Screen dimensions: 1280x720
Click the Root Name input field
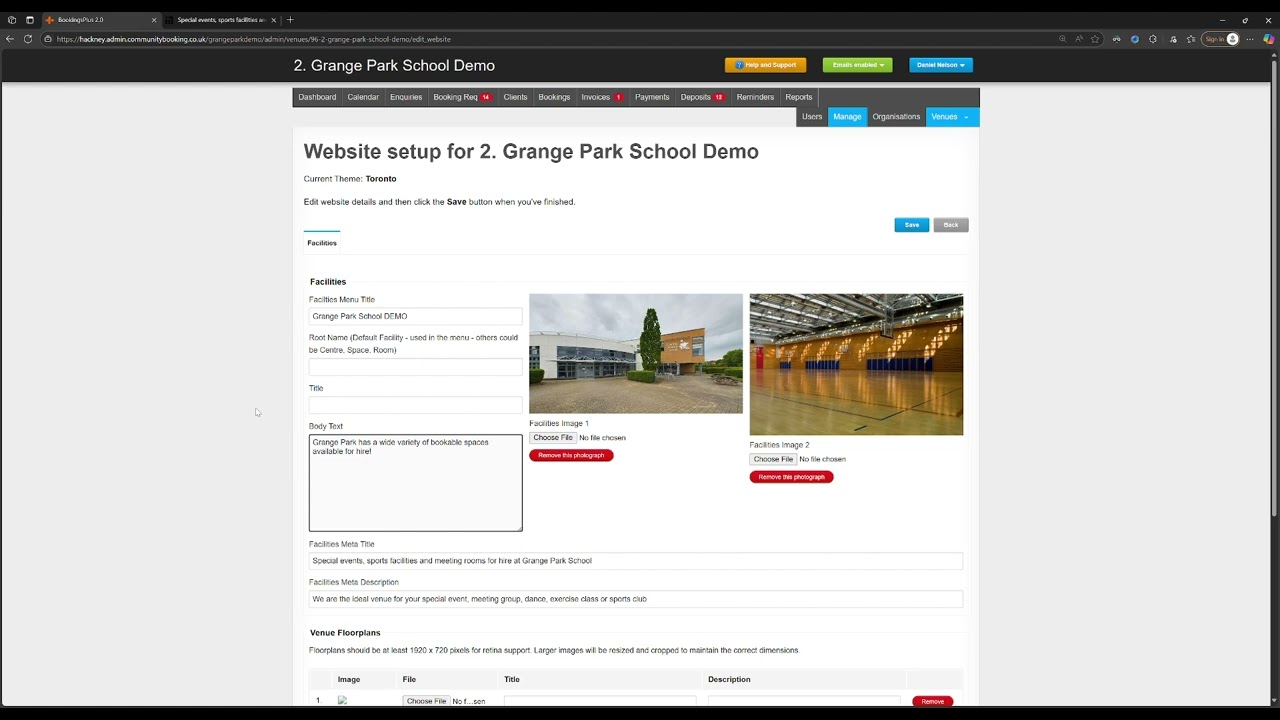[415, 367]
